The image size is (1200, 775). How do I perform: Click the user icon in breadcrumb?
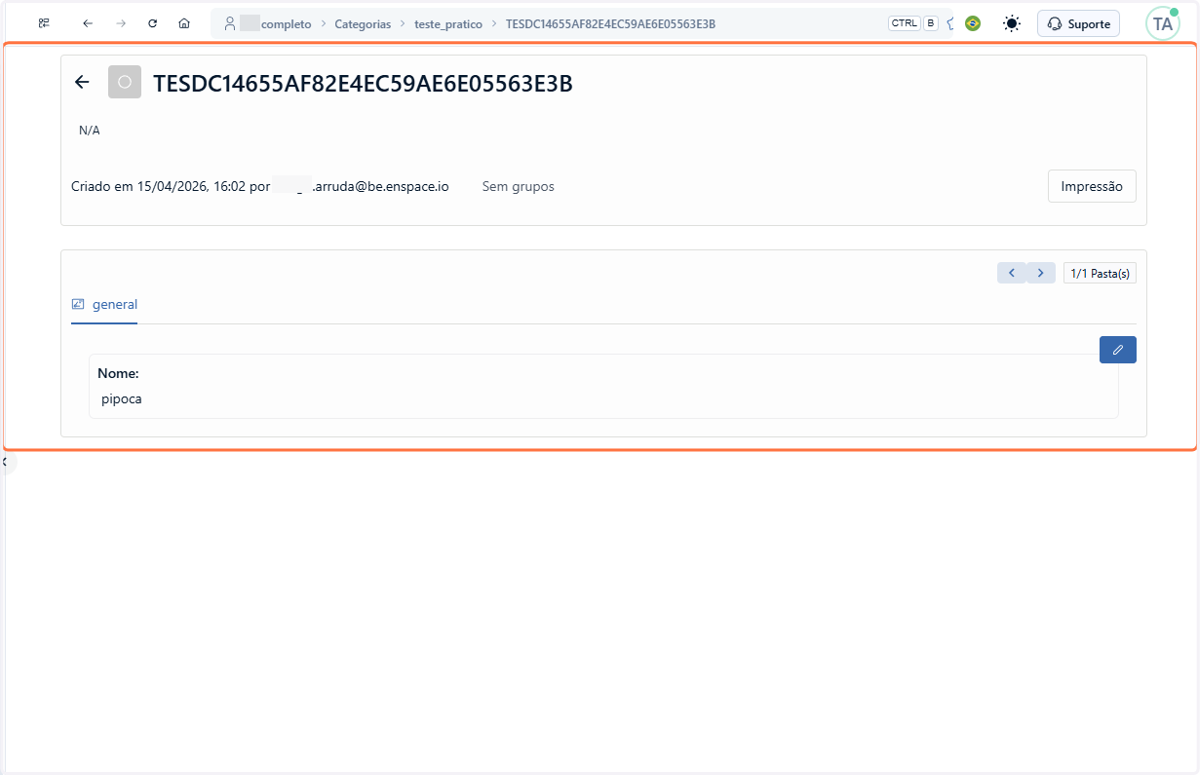tap(230, 23)
